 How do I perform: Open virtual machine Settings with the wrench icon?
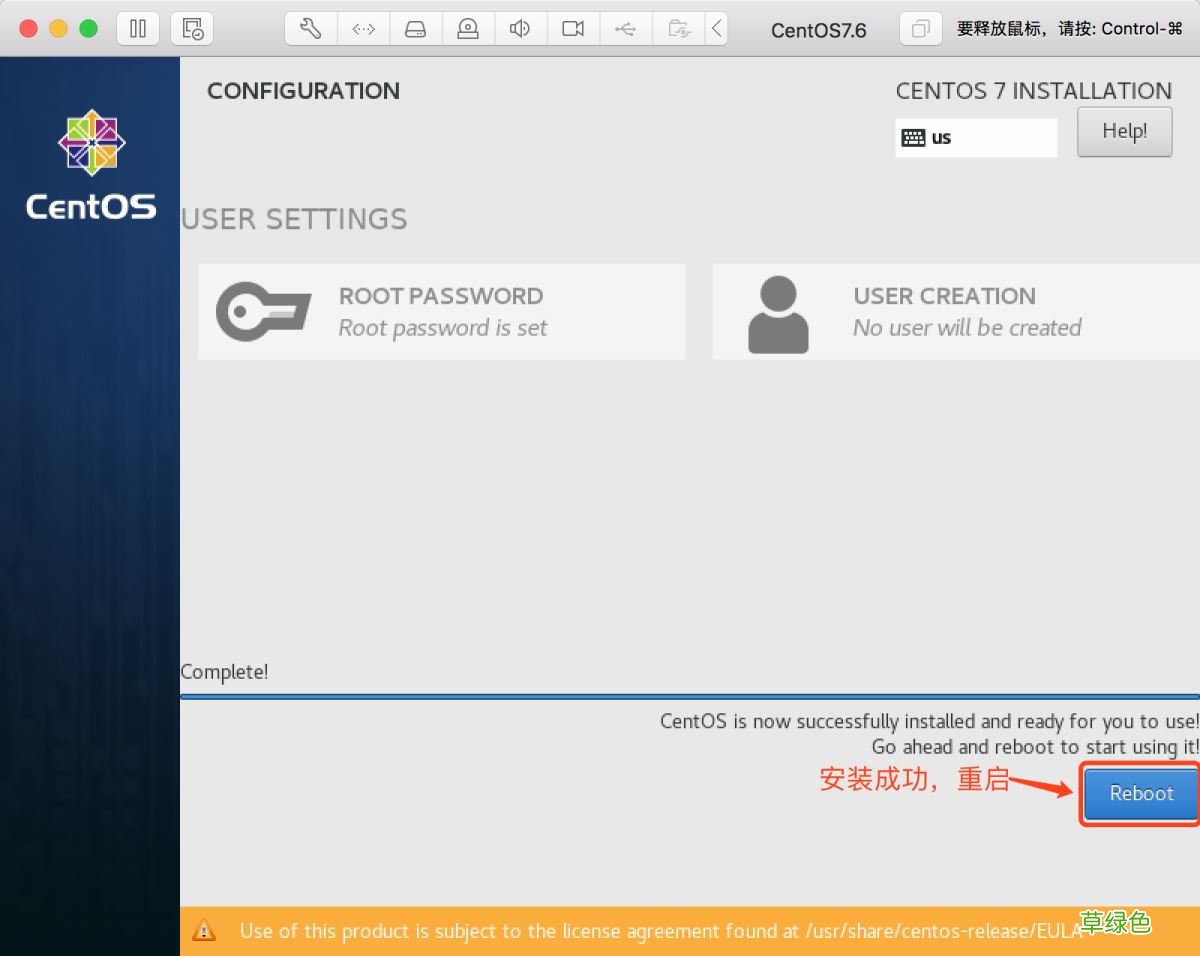click(310, 28)
